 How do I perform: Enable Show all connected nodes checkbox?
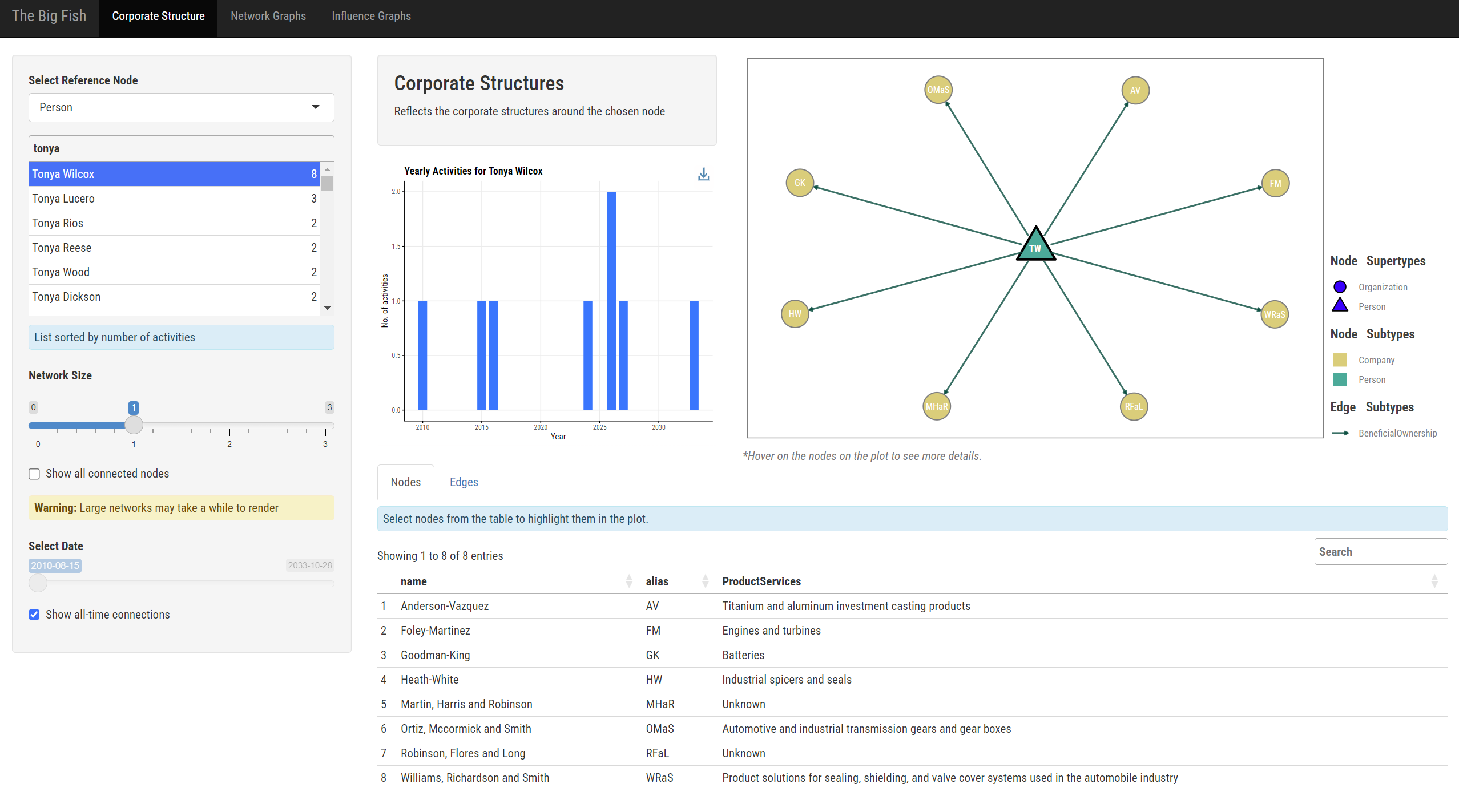pos(34,474)
